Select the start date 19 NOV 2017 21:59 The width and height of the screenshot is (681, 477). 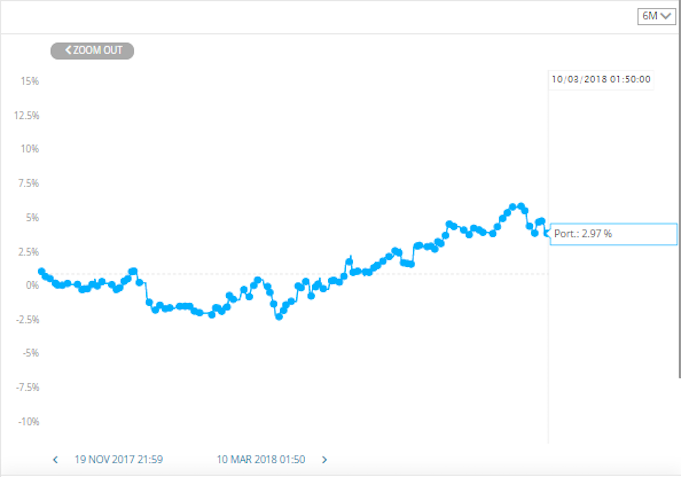pos(119,459)
